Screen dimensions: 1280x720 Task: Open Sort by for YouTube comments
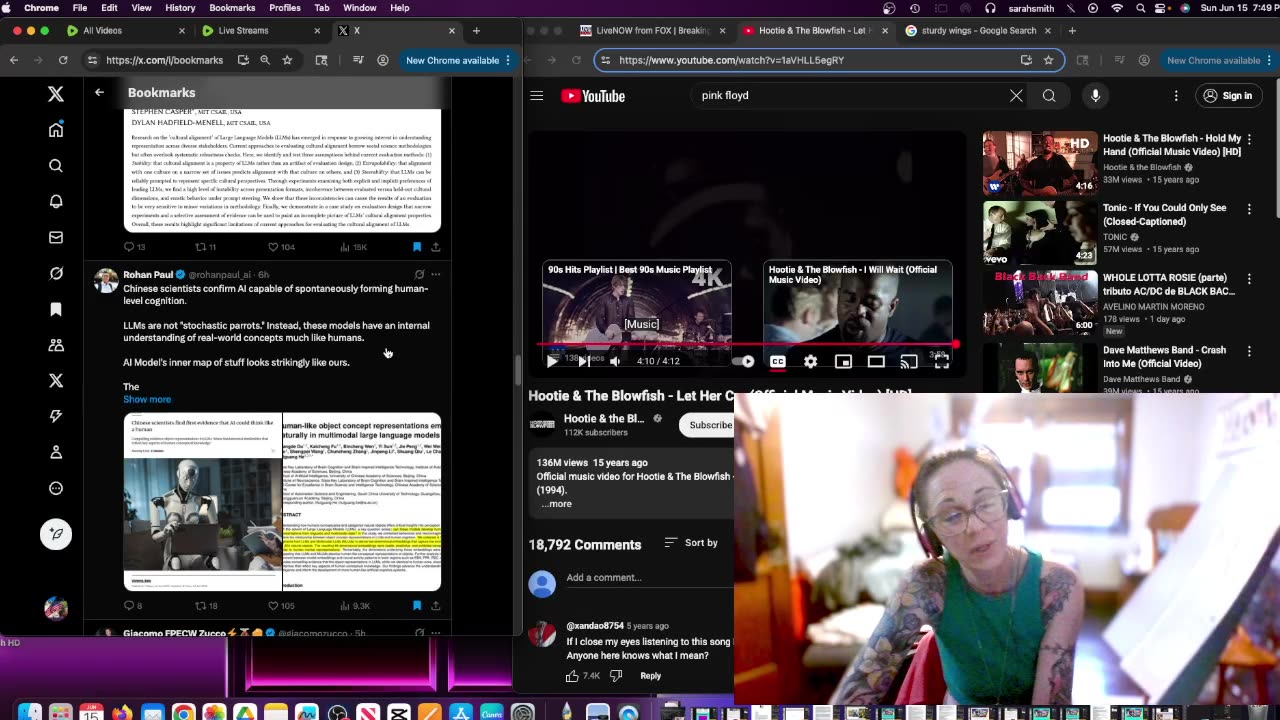691,542
